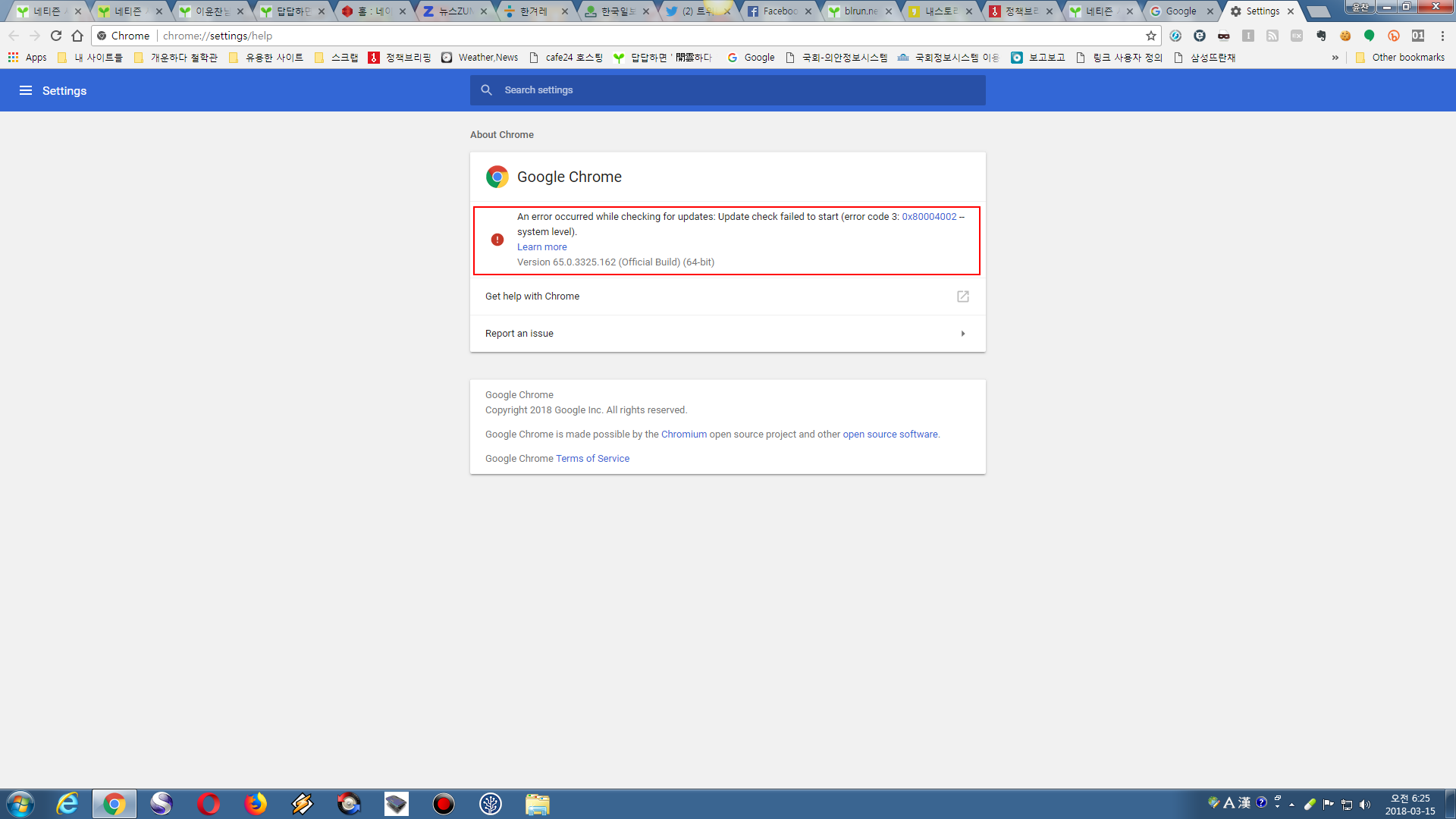Click the green Hangouts extension icon
Screen dimensions: 1456x819
click(1370, 36)
